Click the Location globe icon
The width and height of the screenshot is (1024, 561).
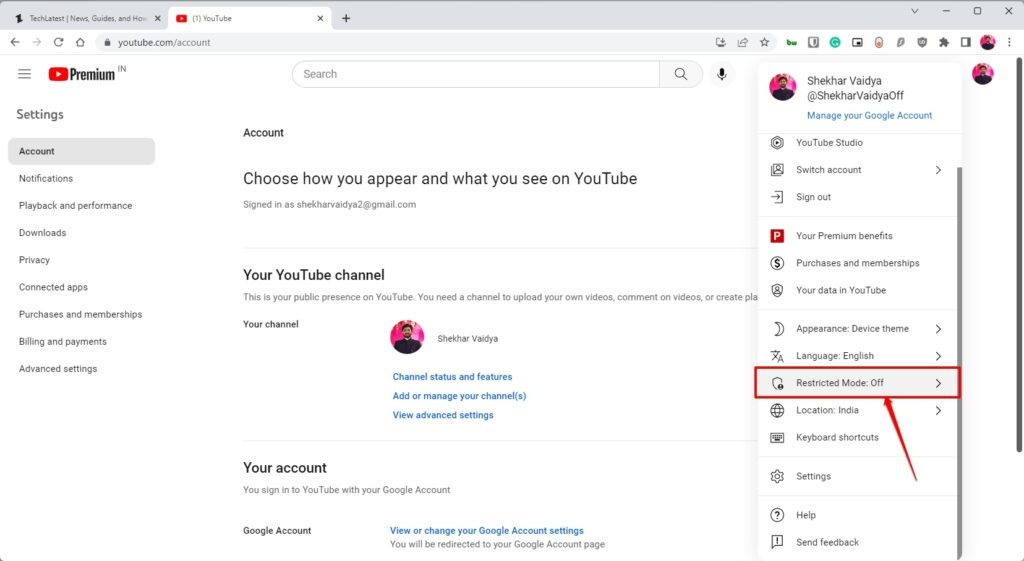(777, 410)
